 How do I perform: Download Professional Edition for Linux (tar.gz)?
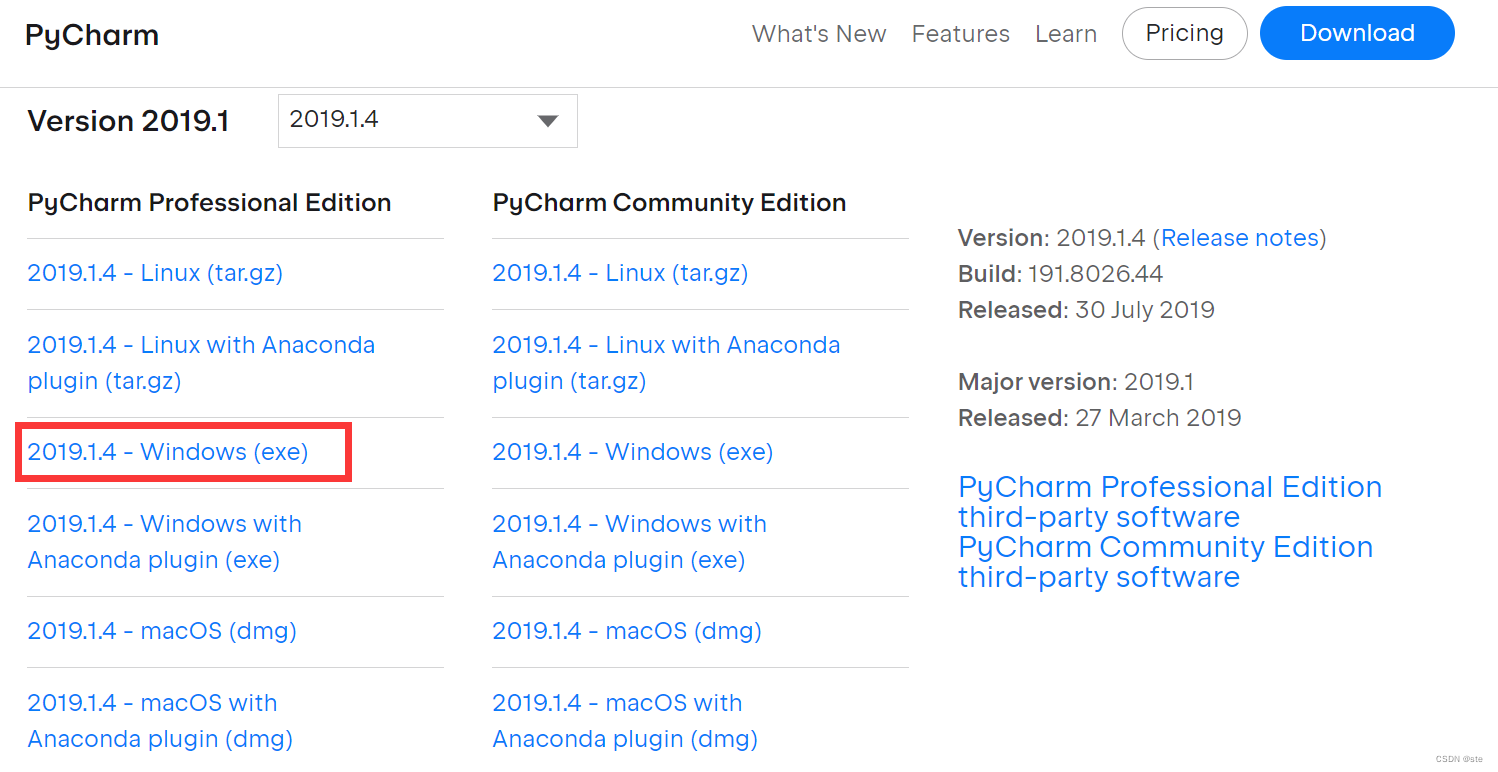coord(155,272)
